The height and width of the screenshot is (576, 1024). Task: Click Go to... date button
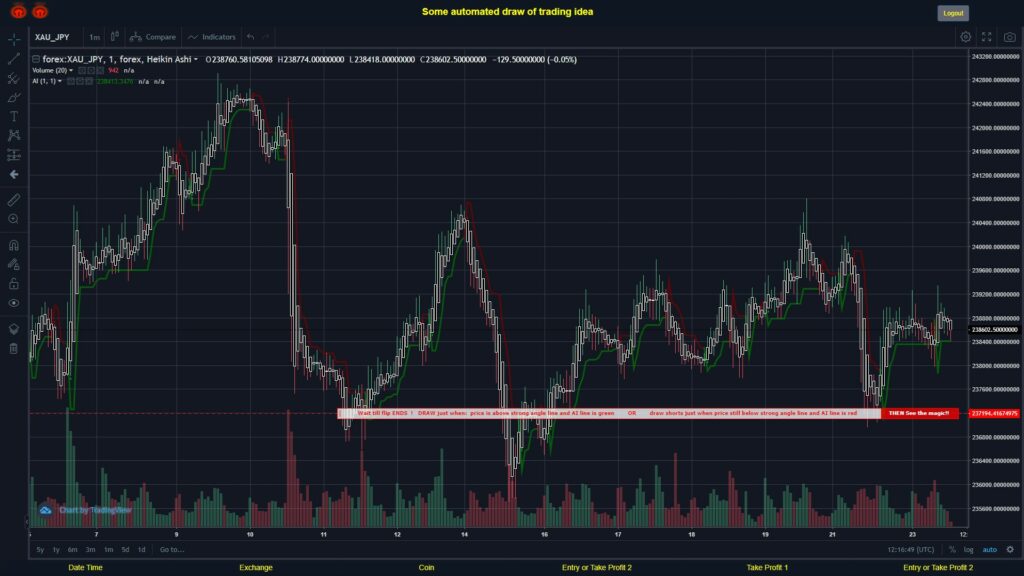pos(172,550)
